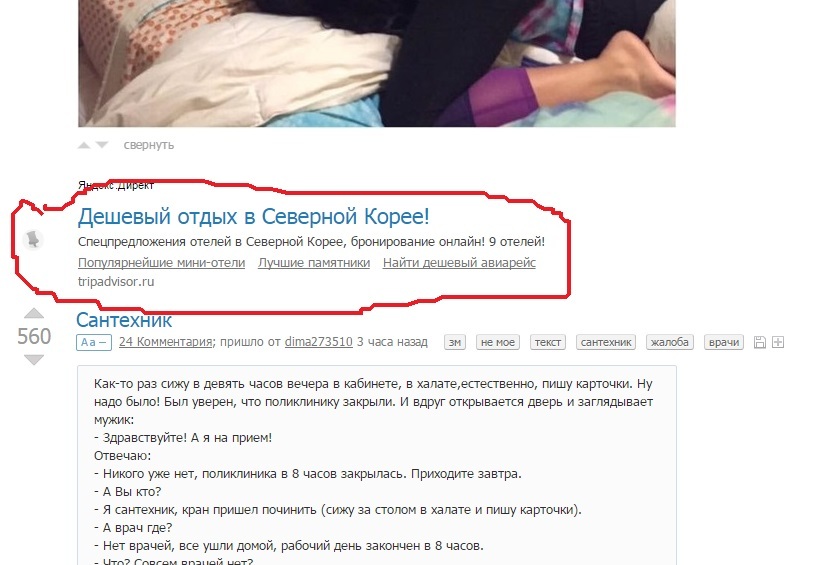Screen dimensions: 833x565
Task: Select the жалоба tag
Action: (669, 343)
